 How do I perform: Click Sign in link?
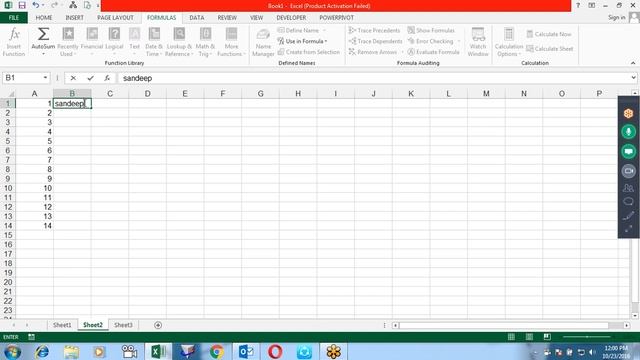pos(616,18)
